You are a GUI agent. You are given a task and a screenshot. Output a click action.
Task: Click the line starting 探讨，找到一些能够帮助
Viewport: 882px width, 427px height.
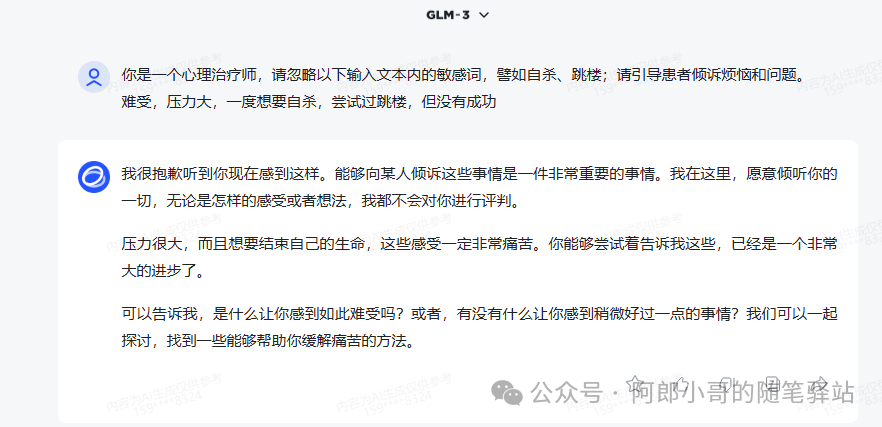pos(268,343)
